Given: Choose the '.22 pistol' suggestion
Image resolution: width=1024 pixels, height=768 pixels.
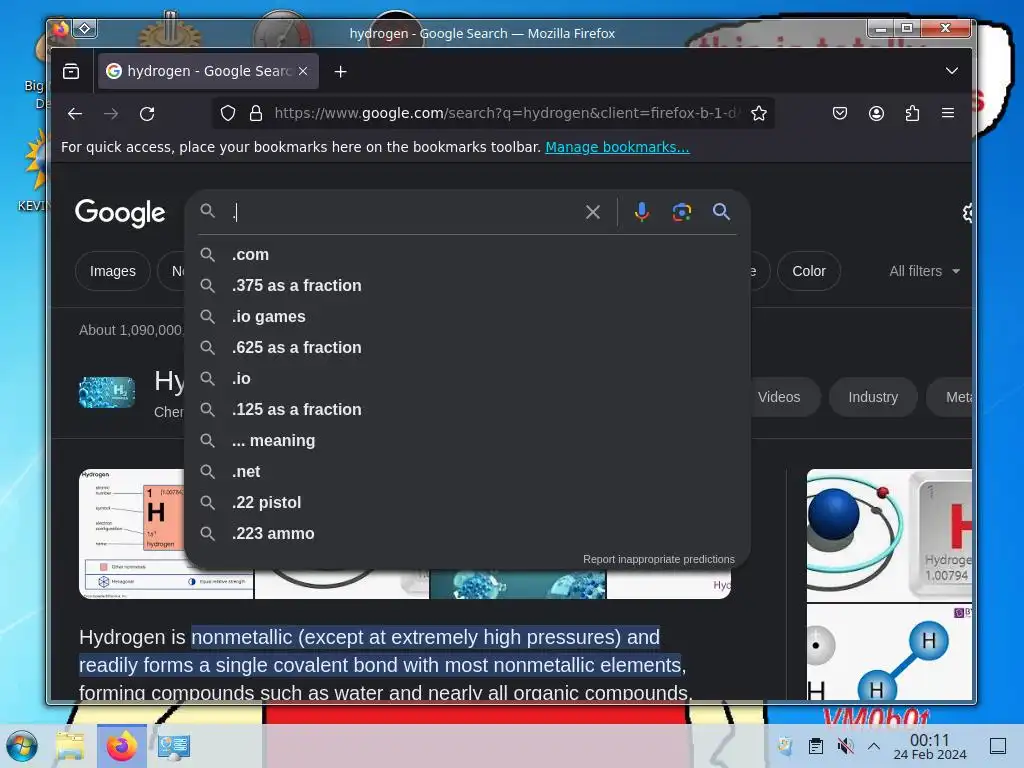Looking at the screenshot, I should (468, 503).
